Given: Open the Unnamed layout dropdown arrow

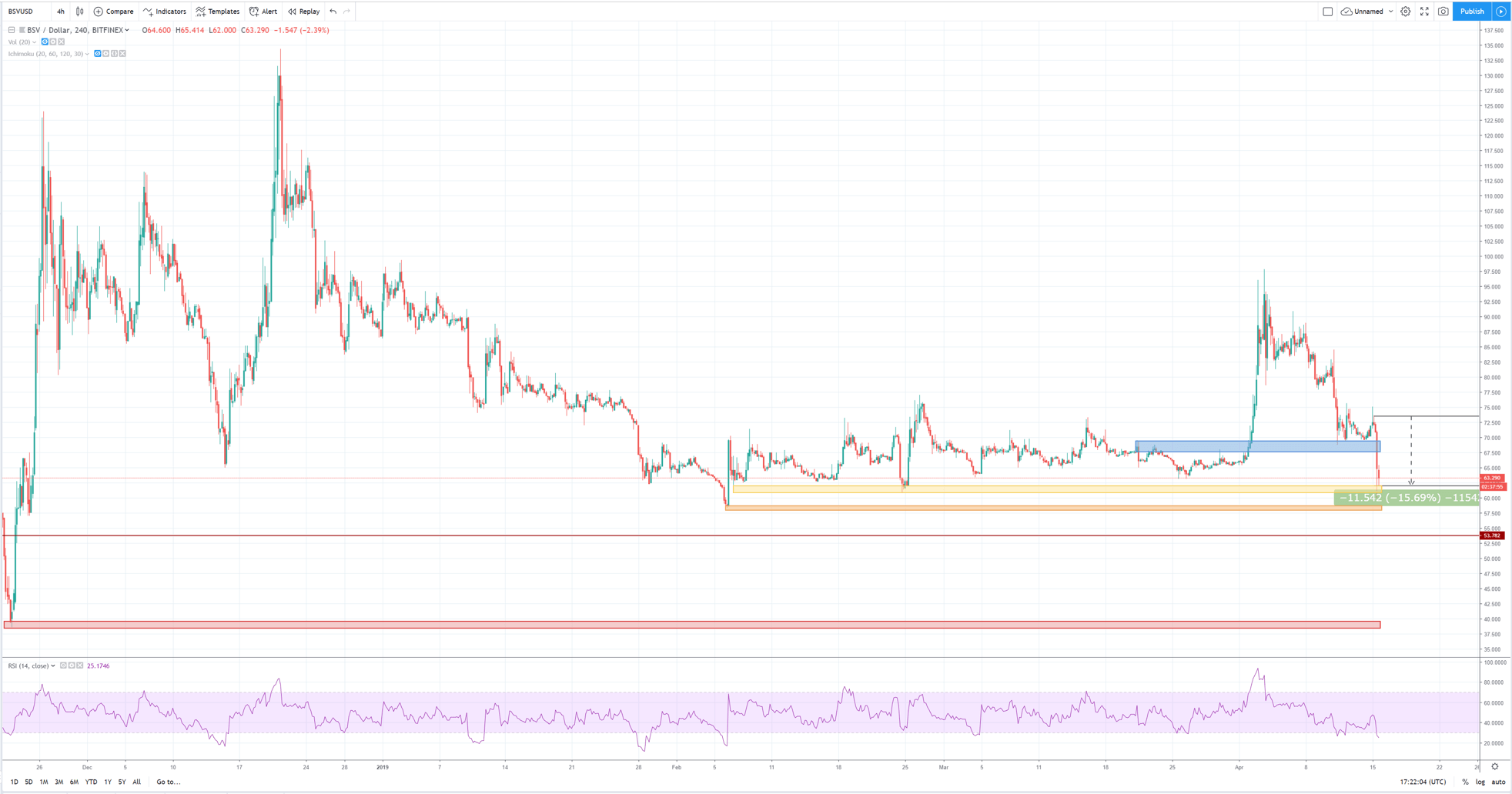Looking at the screenshot, I should [1390, 12].
